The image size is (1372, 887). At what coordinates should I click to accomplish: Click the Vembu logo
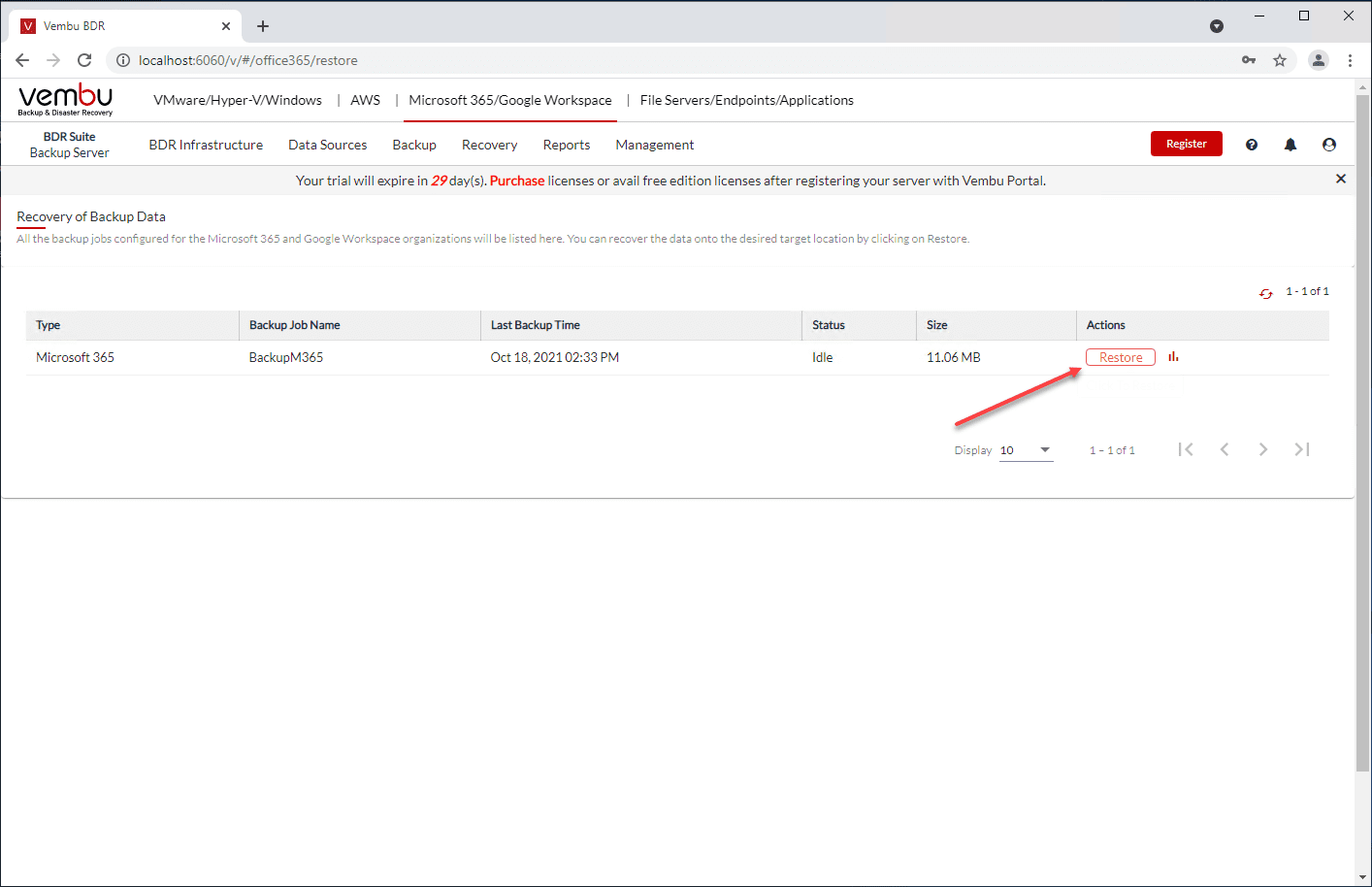point(65,100)
